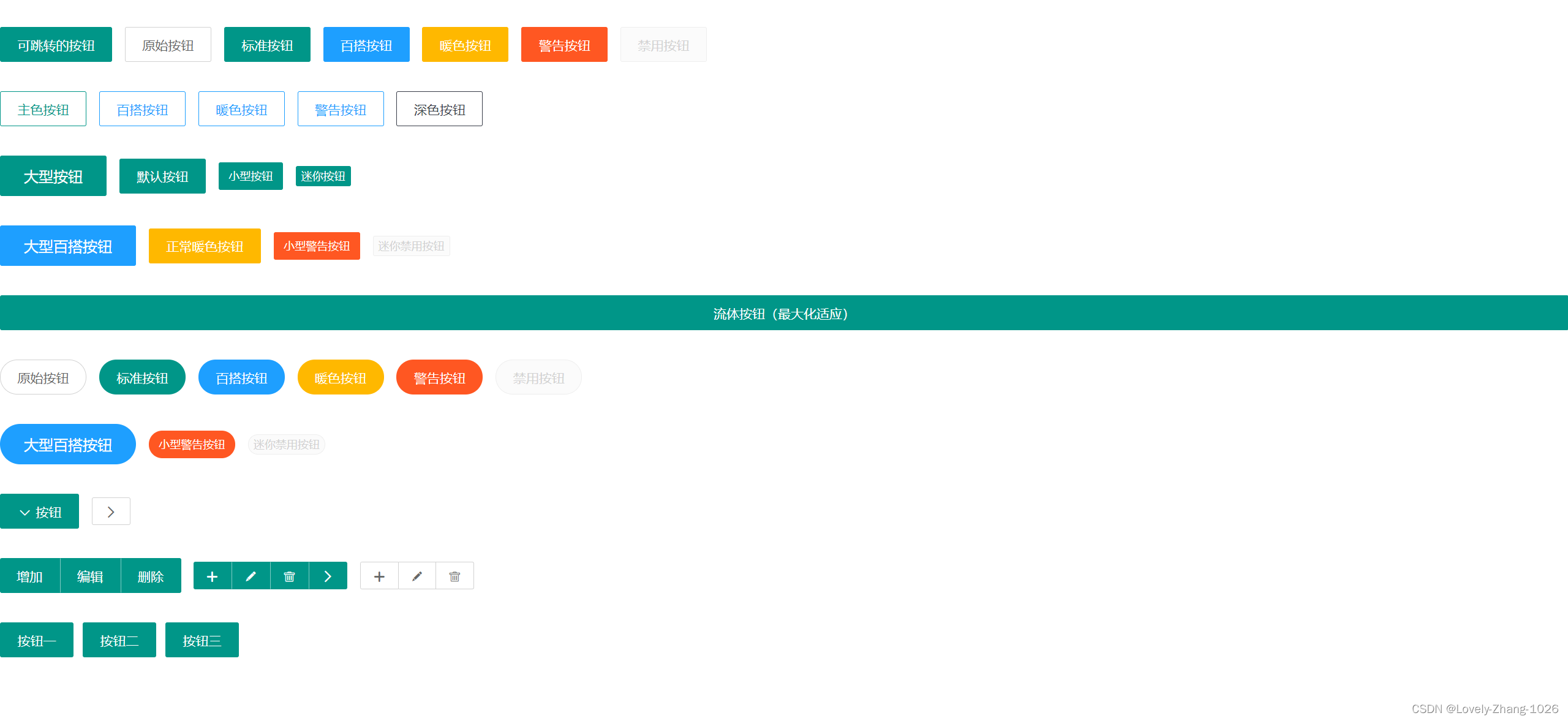Select the 删除 button in group
The image size is (1568, 721).
point(151,576)
